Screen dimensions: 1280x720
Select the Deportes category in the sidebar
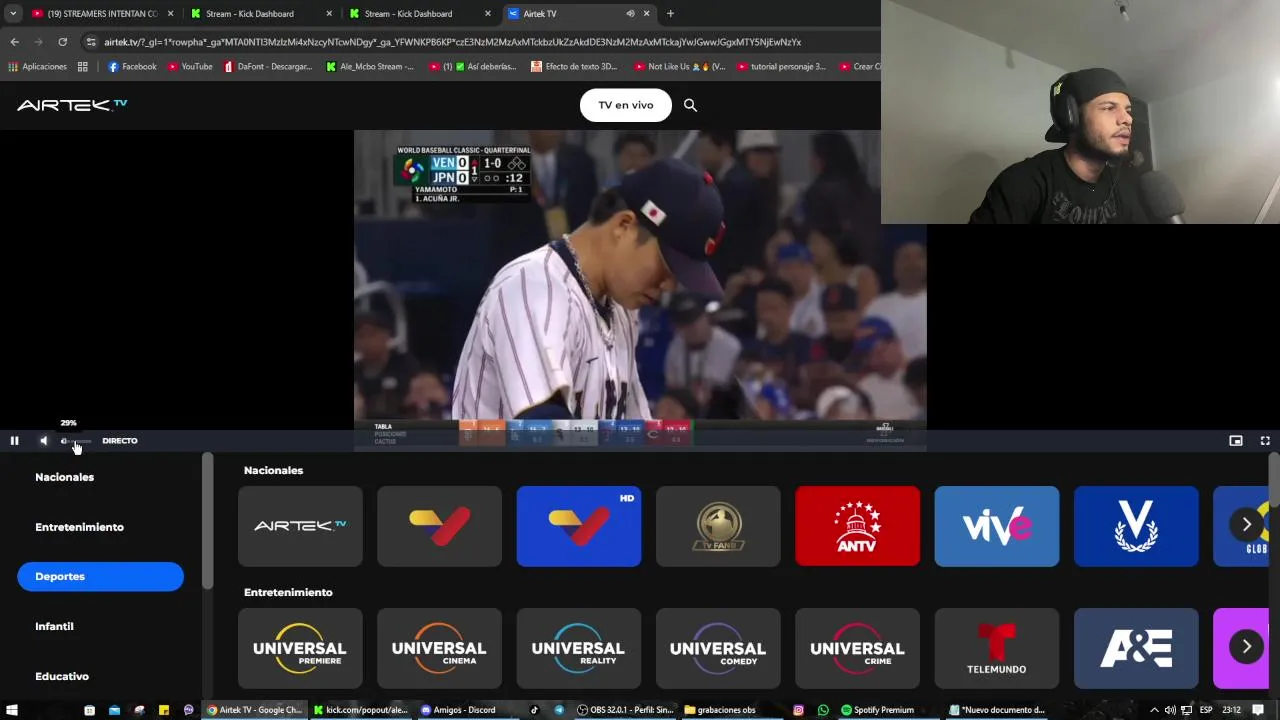100,576
